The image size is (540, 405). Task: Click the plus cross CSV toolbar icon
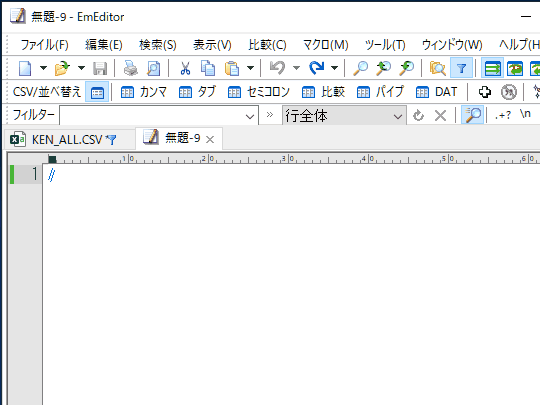(485, 92)
